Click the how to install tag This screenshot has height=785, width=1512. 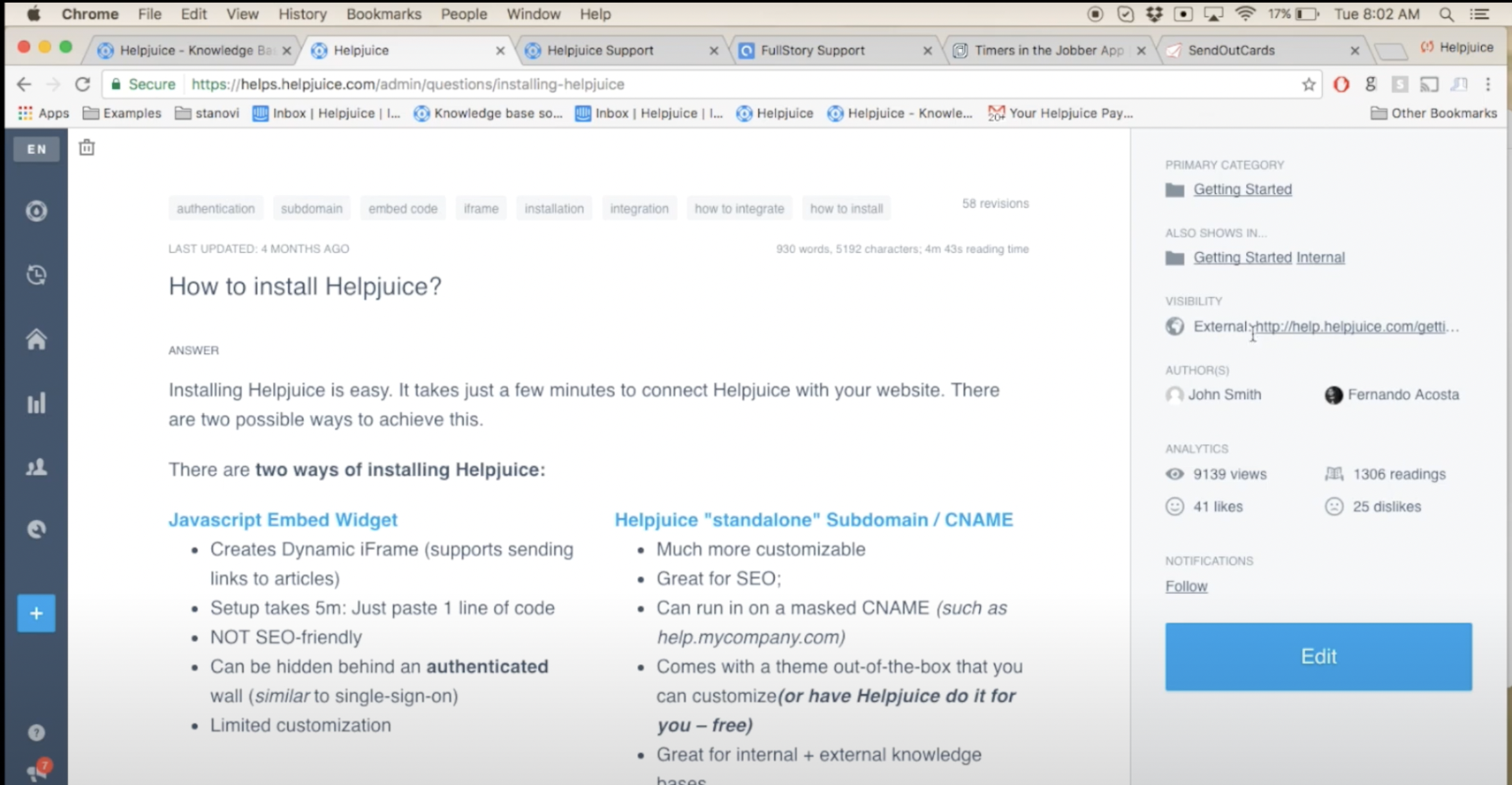846,208
